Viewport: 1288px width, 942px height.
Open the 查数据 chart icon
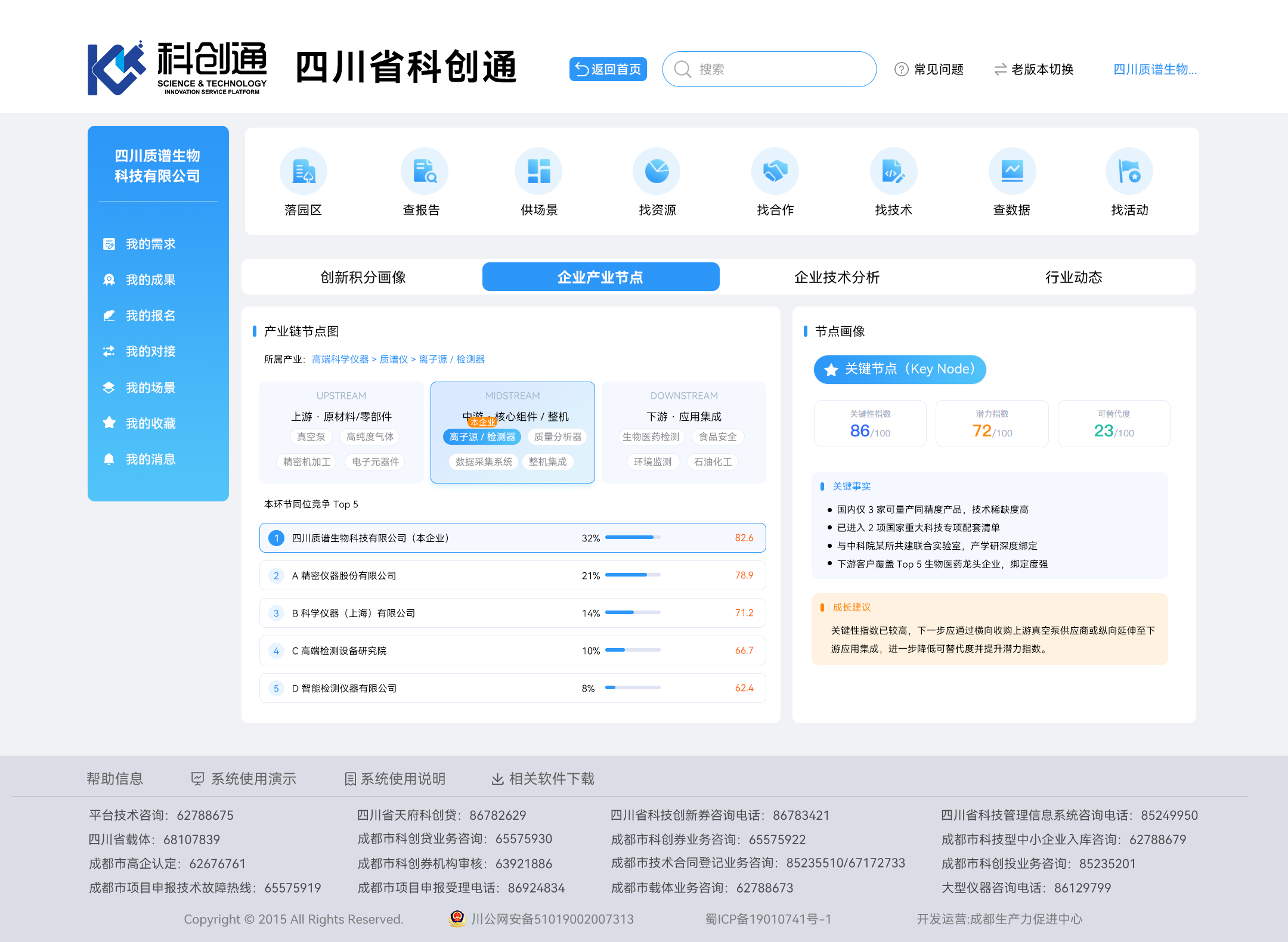pos(1012,172)
